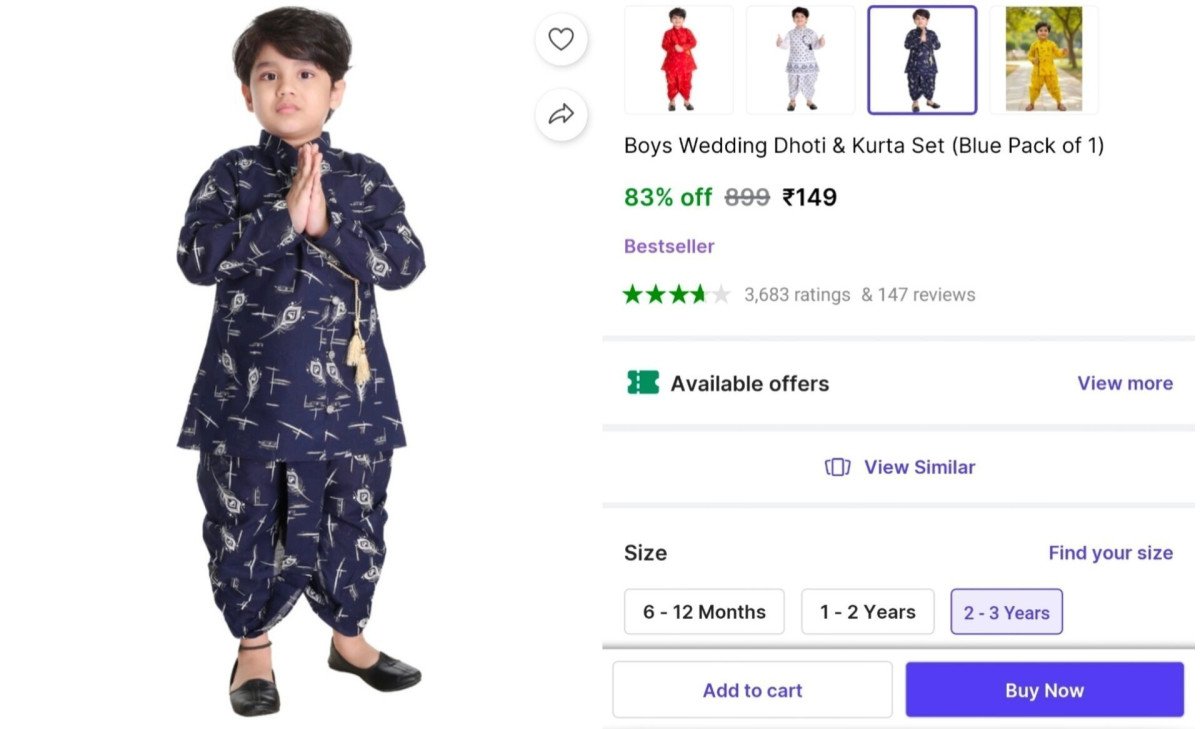The width and height of the screenshot is (1200, 729).
Task: Click the green offers coupon icon
Action: point(643,383)
